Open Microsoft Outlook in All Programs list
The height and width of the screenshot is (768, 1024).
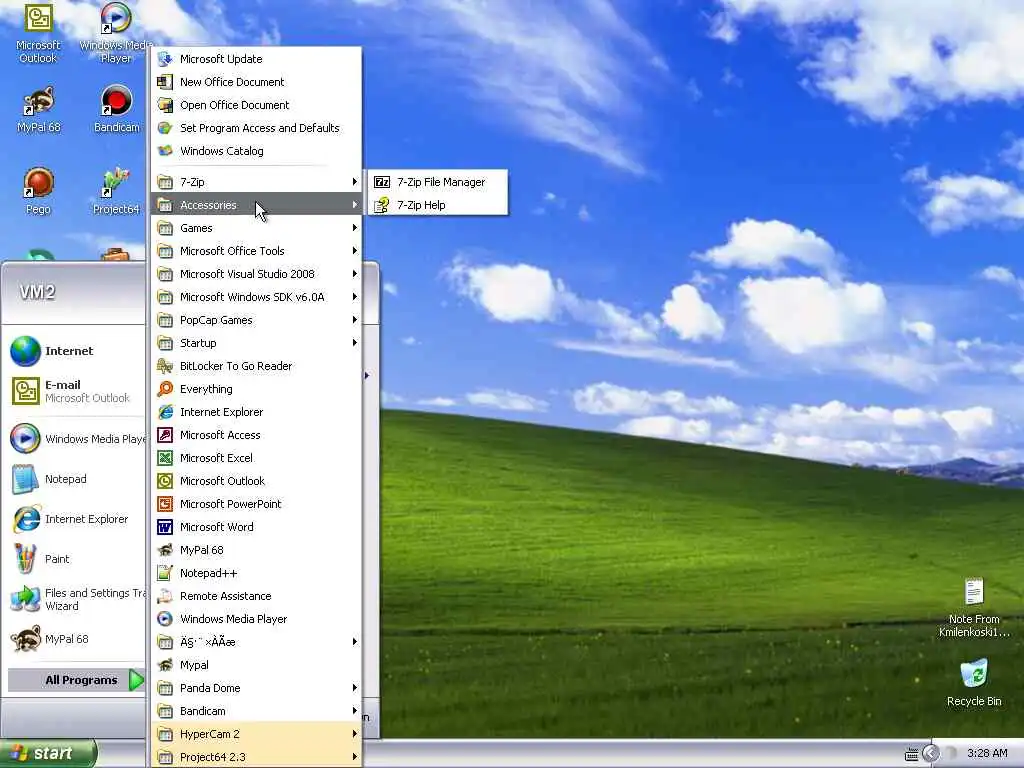point(256,481)
